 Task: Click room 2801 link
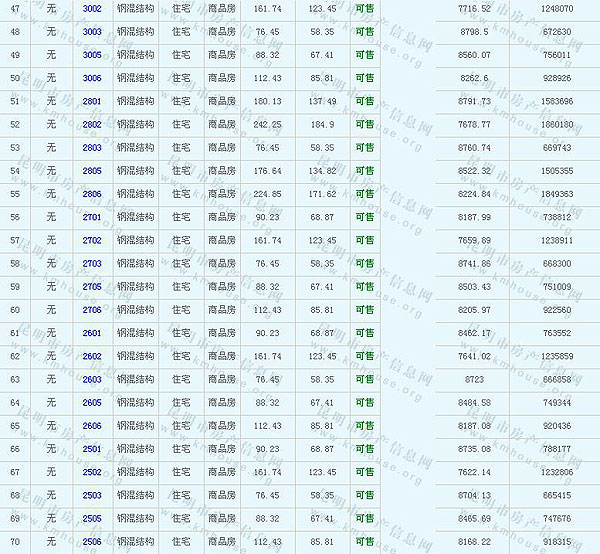(92, 101)
